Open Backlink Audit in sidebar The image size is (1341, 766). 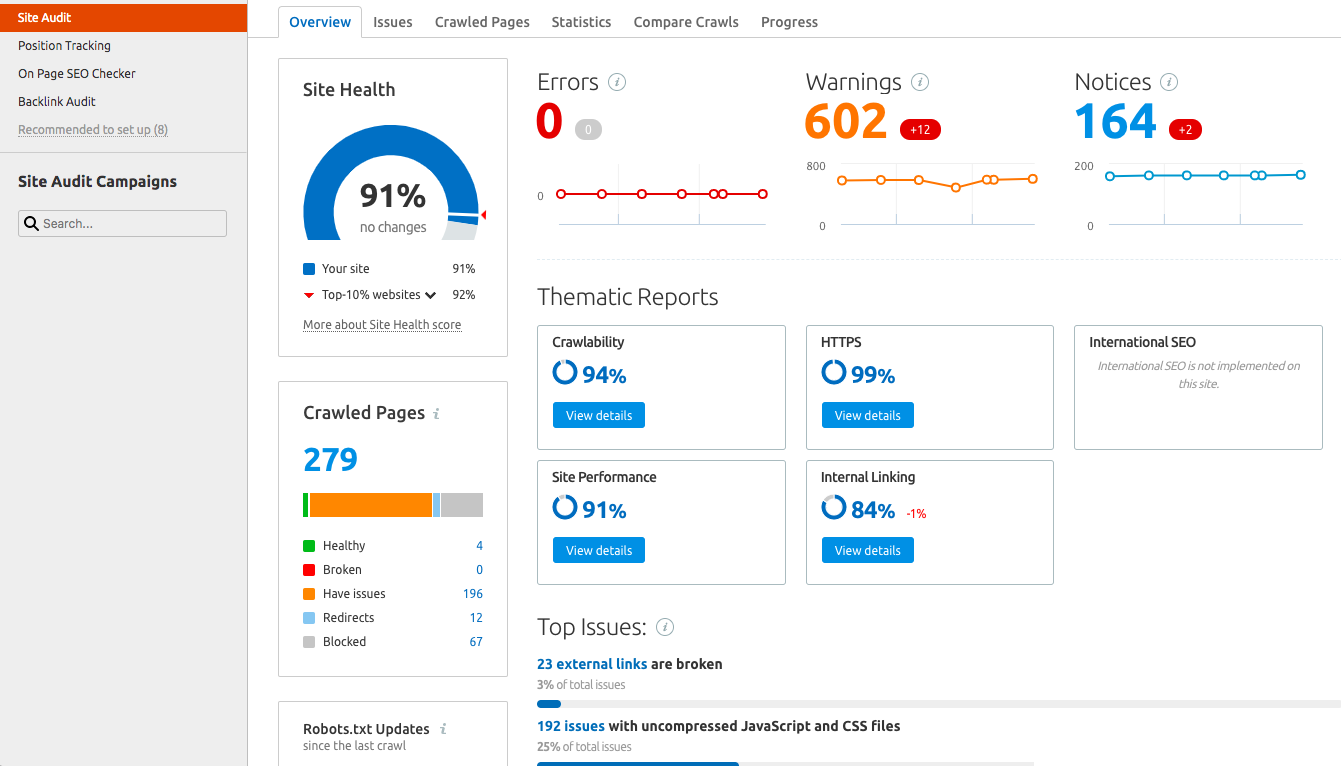click(x=57, y=102)
